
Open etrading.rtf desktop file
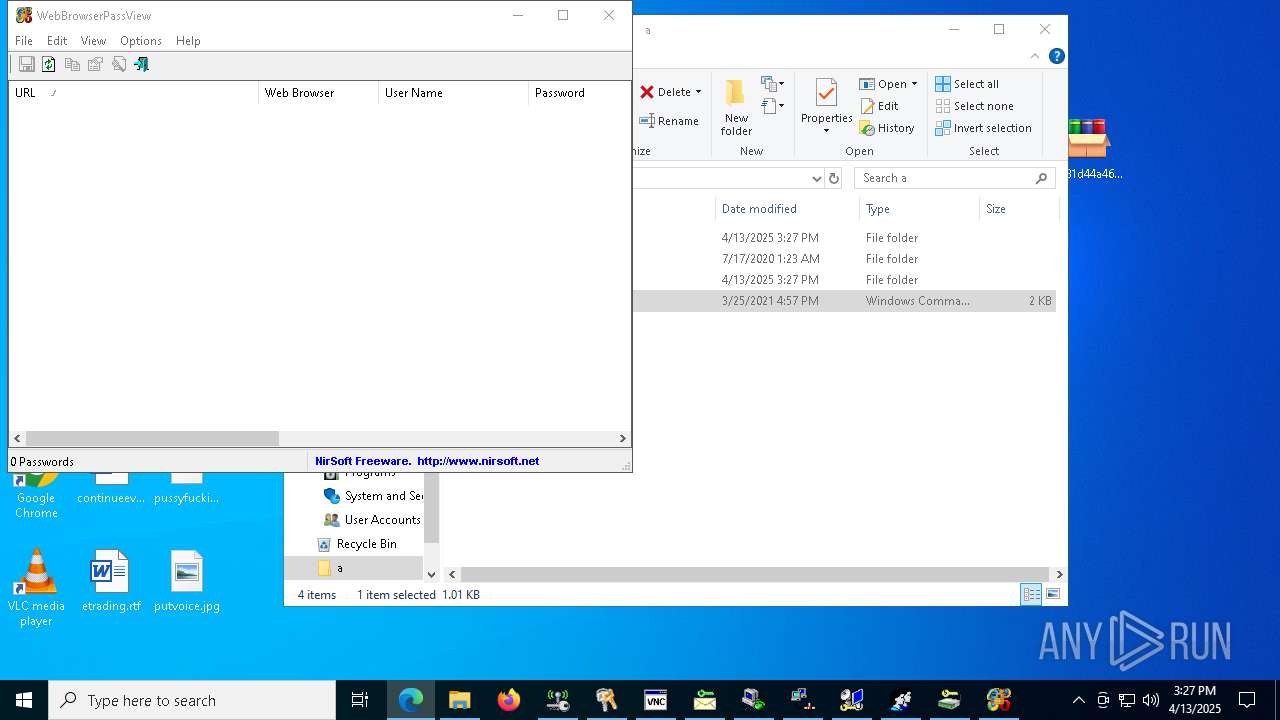tap(110, 581)
